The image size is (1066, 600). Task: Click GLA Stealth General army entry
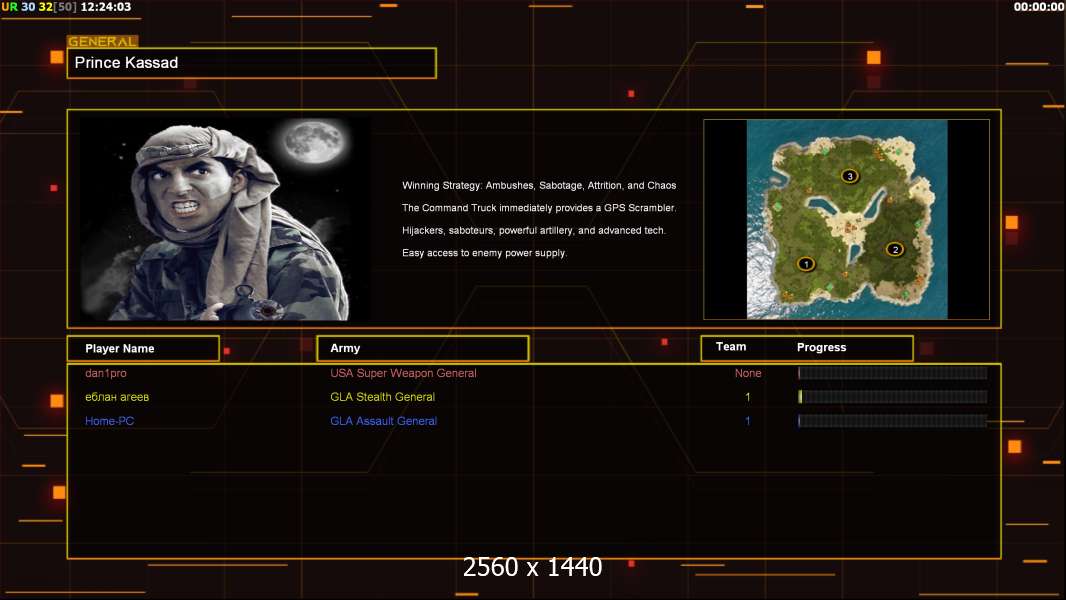click(382, 397)
